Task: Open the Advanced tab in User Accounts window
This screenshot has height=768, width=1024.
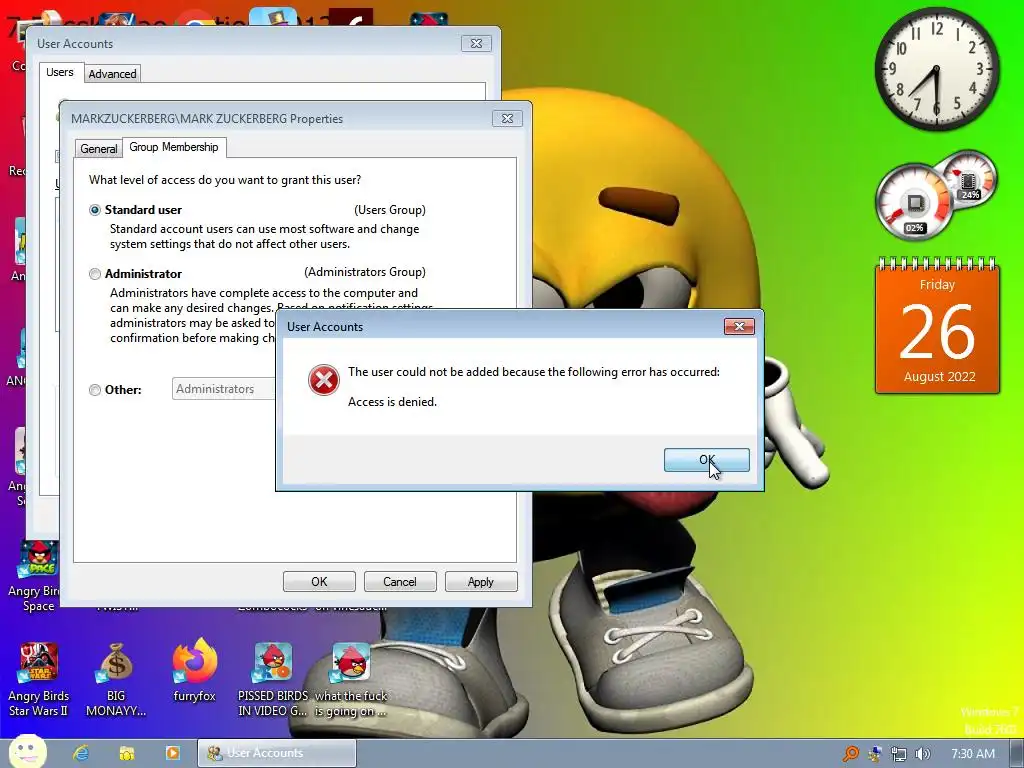Action: [x=112, y=74]
